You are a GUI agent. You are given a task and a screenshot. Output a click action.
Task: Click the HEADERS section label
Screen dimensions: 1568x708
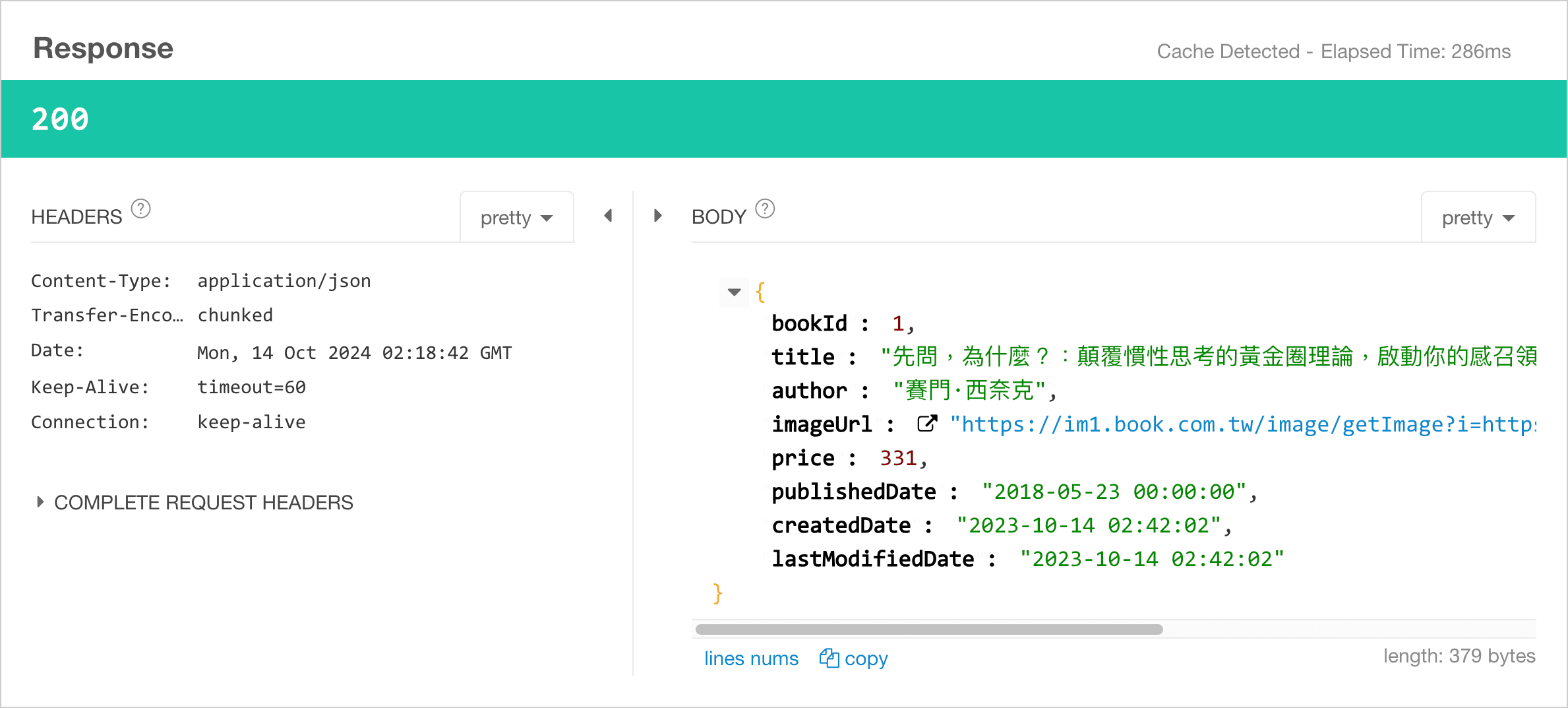[76, 217]
